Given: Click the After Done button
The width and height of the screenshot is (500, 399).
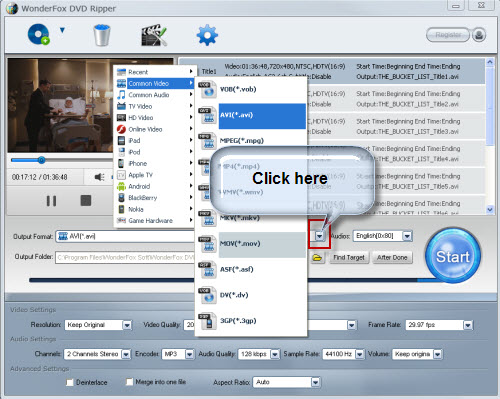Looking at the screenshot, I should (x=392, y=257).
